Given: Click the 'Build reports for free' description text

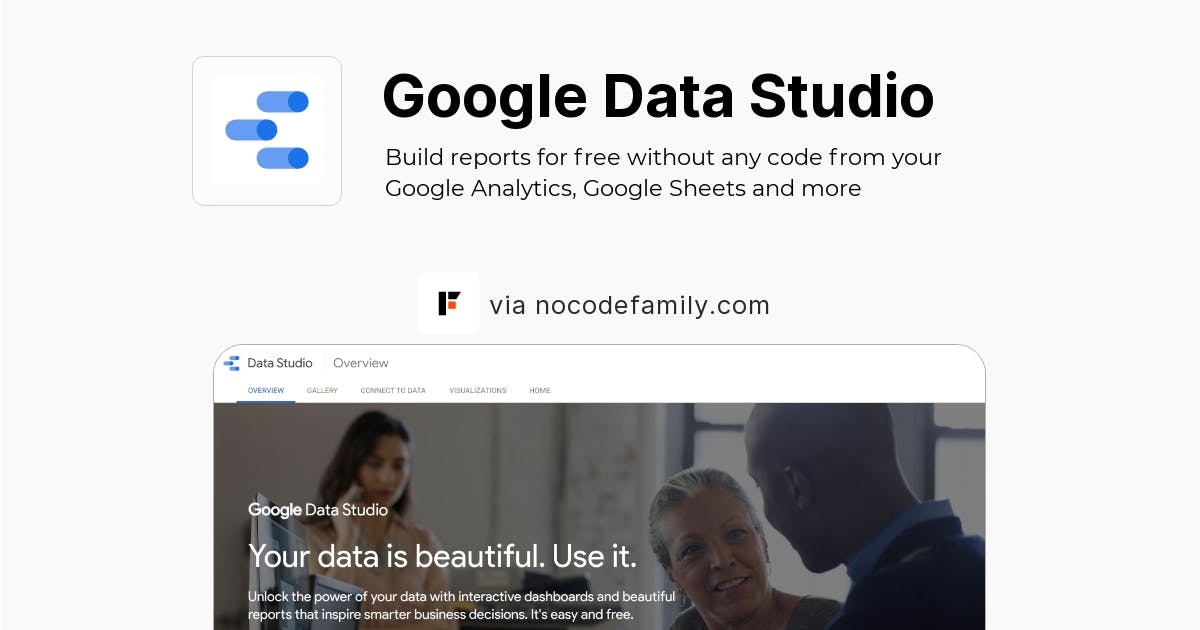Looking at the screenshot, I should (x=663, y=172).
